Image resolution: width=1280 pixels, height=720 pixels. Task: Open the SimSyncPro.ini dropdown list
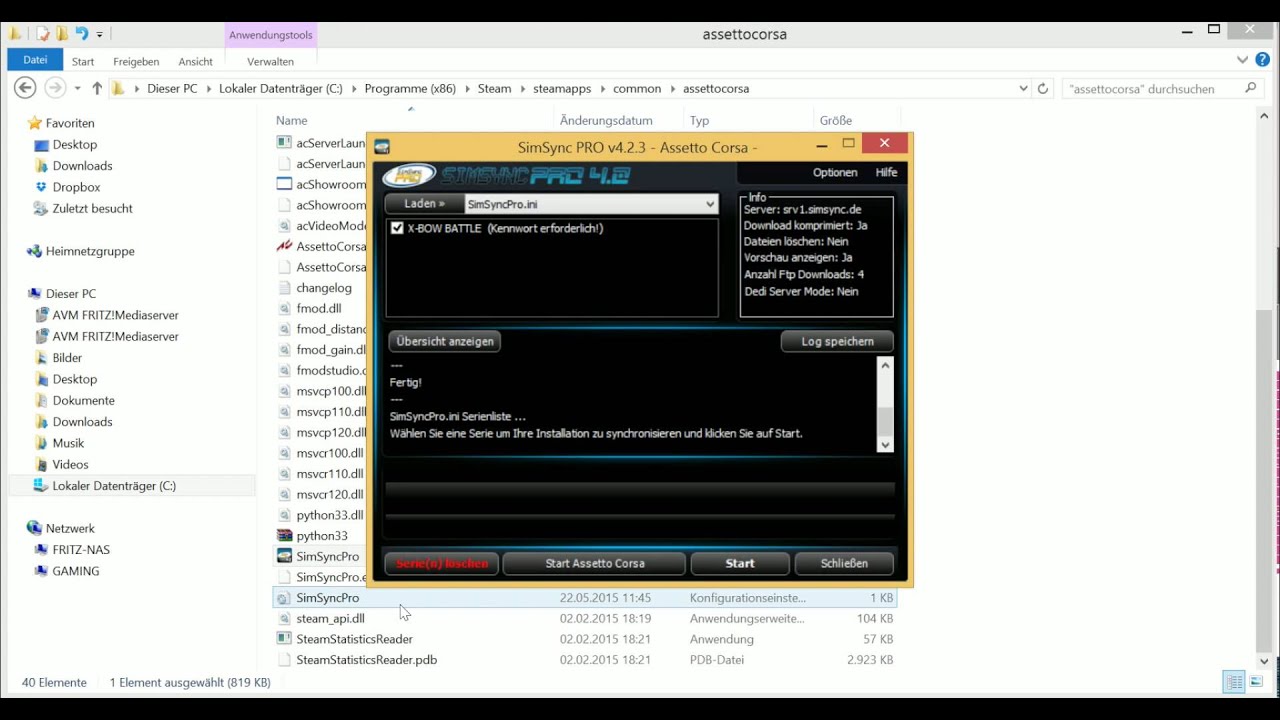coord(710,204)
